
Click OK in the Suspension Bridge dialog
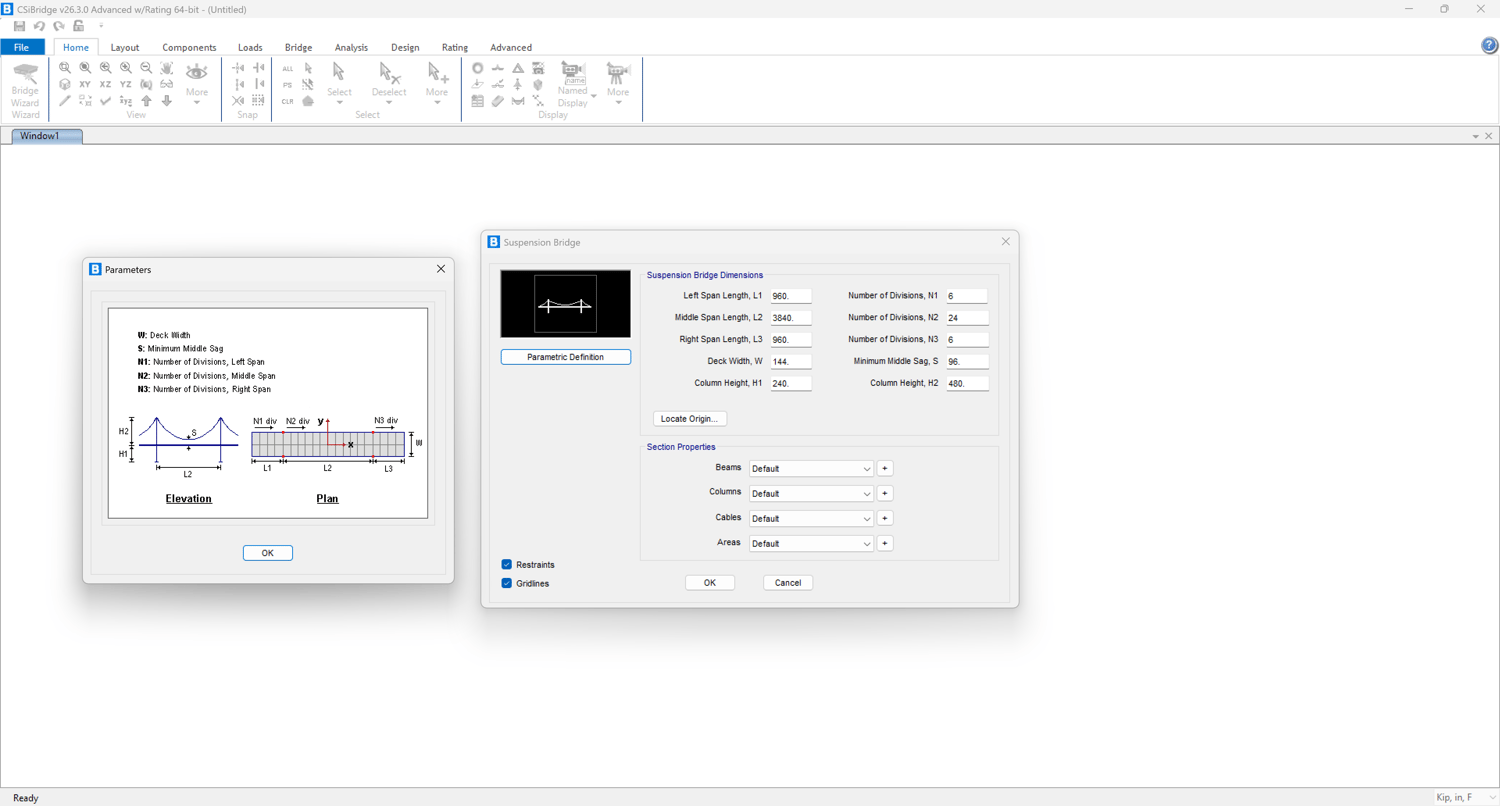click(710, 583)
